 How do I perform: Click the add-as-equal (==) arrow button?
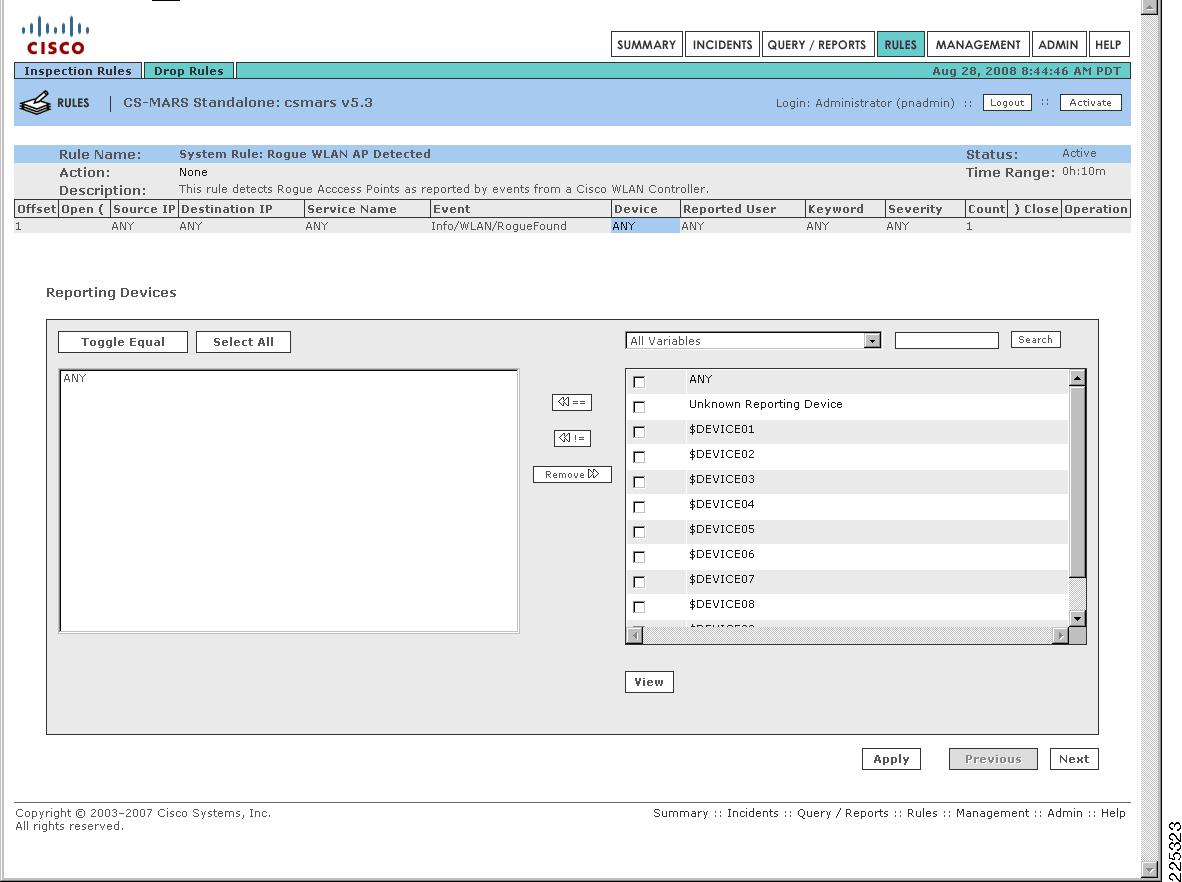[x=571, y=403]
